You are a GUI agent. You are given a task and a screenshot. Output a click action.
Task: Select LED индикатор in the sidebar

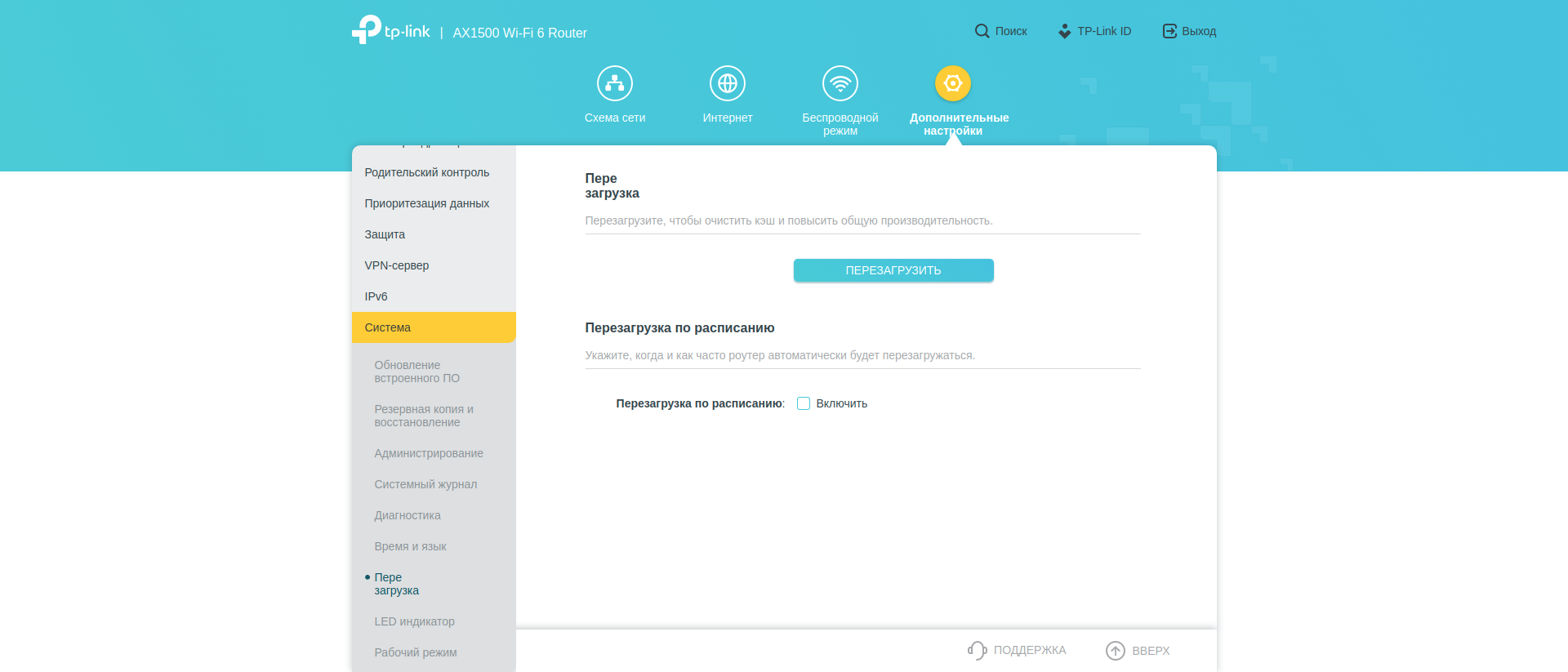click(x=414, y=621)
